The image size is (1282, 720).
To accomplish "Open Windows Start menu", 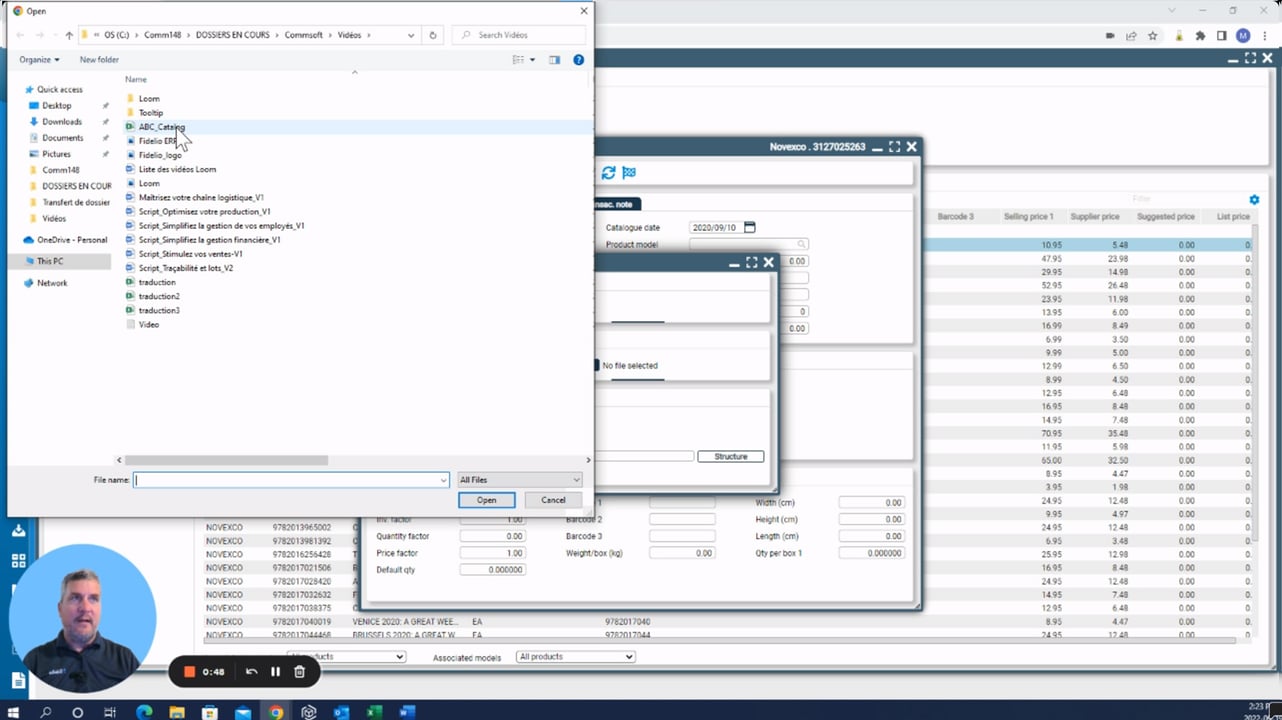I will [x=13, y=712].
